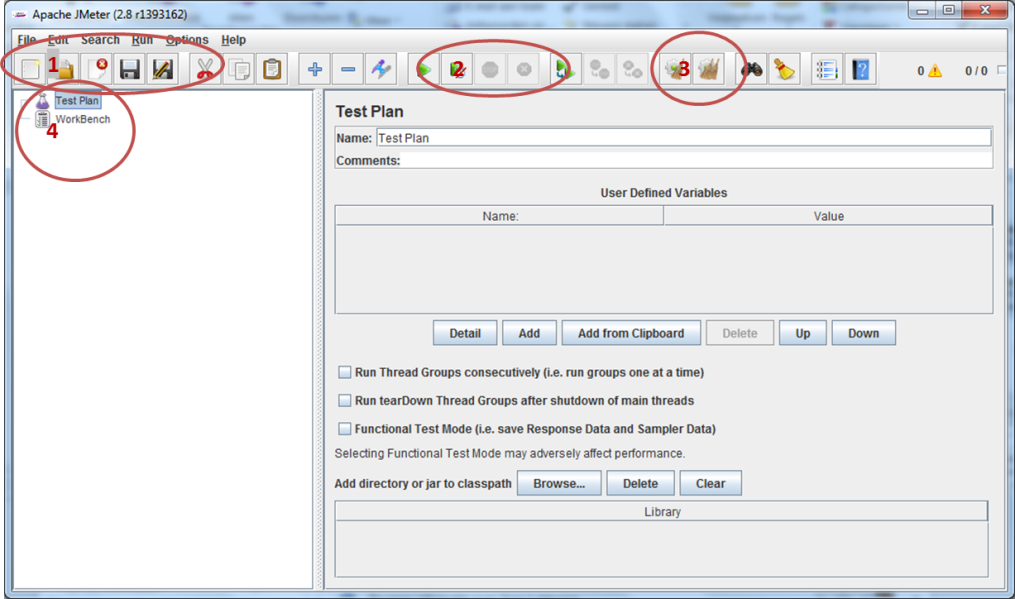Start the test with green play icon
This screenshot has height=599, width=1015.
pyautogui.click(x=424, y=69)
